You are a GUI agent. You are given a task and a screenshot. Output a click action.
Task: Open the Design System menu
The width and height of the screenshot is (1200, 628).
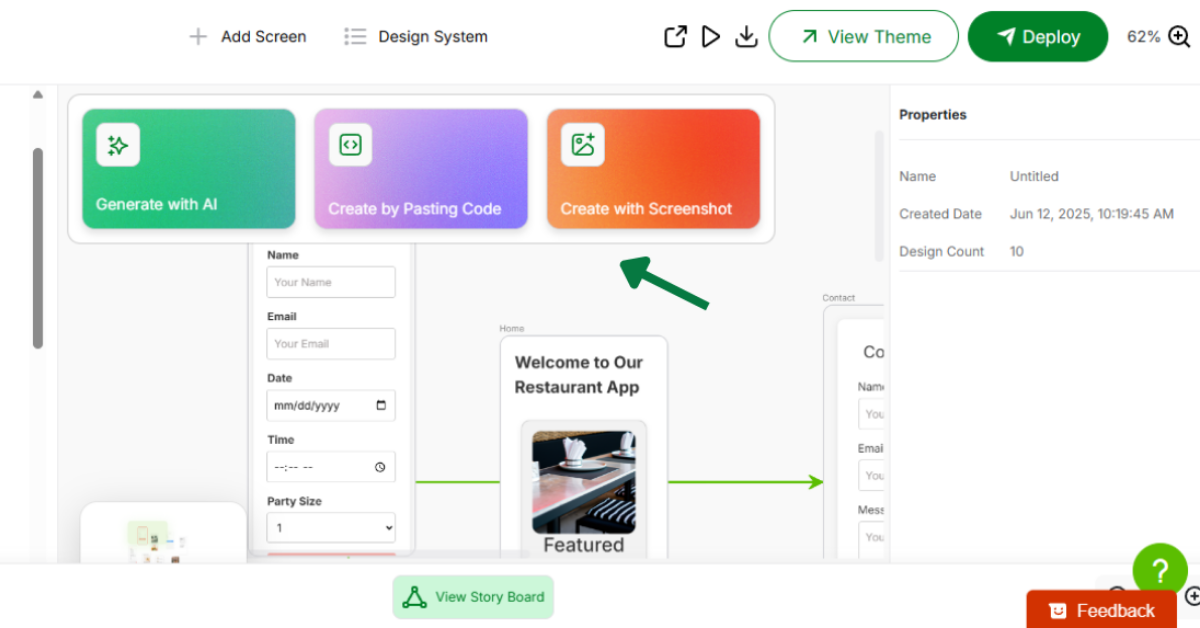click(416, 37)
